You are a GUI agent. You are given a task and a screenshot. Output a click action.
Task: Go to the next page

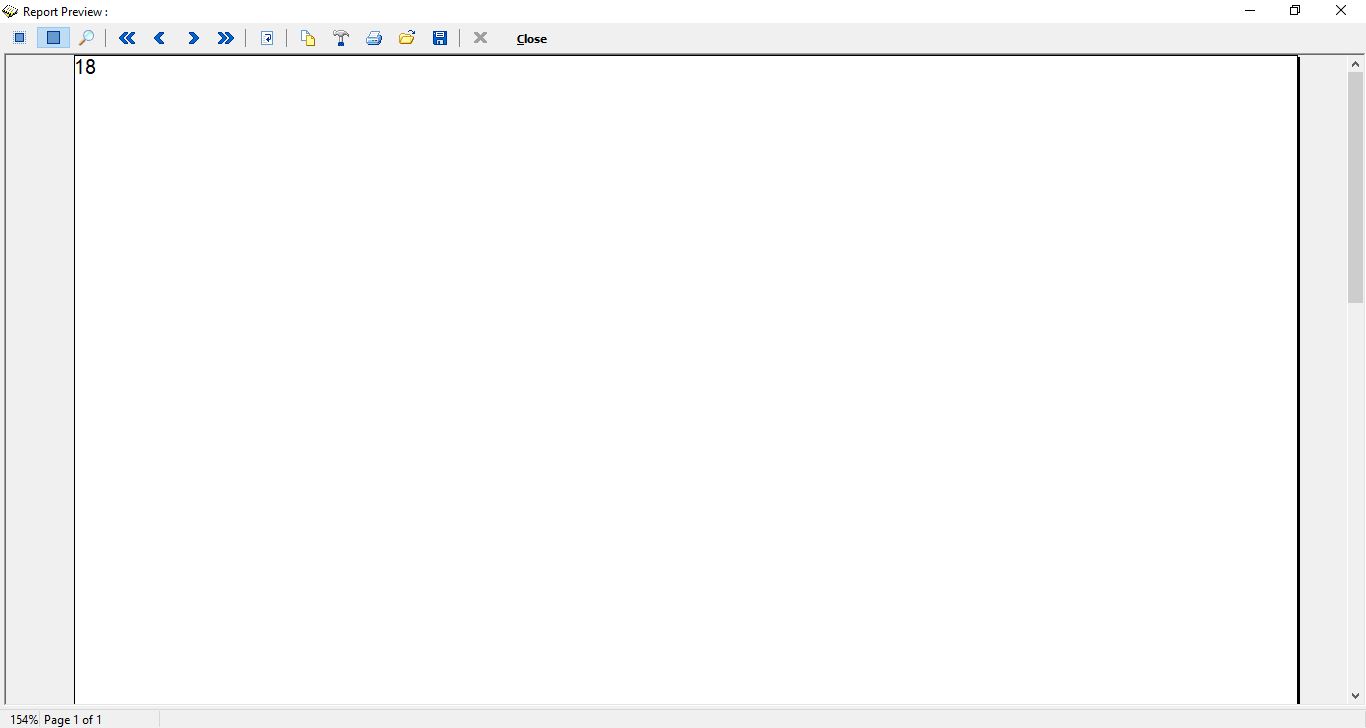pyautogui.click(x=193, y=38)
